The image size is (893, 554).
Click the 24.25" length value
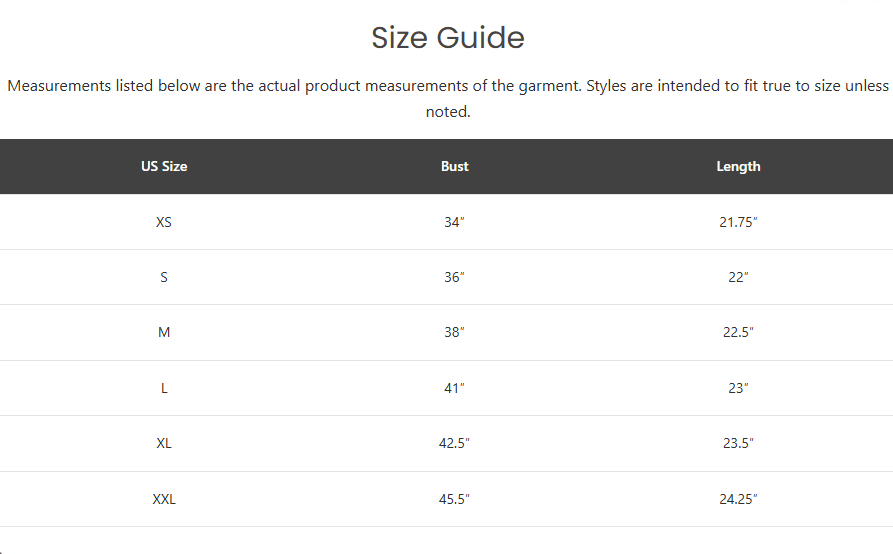[x=738, y=499]
